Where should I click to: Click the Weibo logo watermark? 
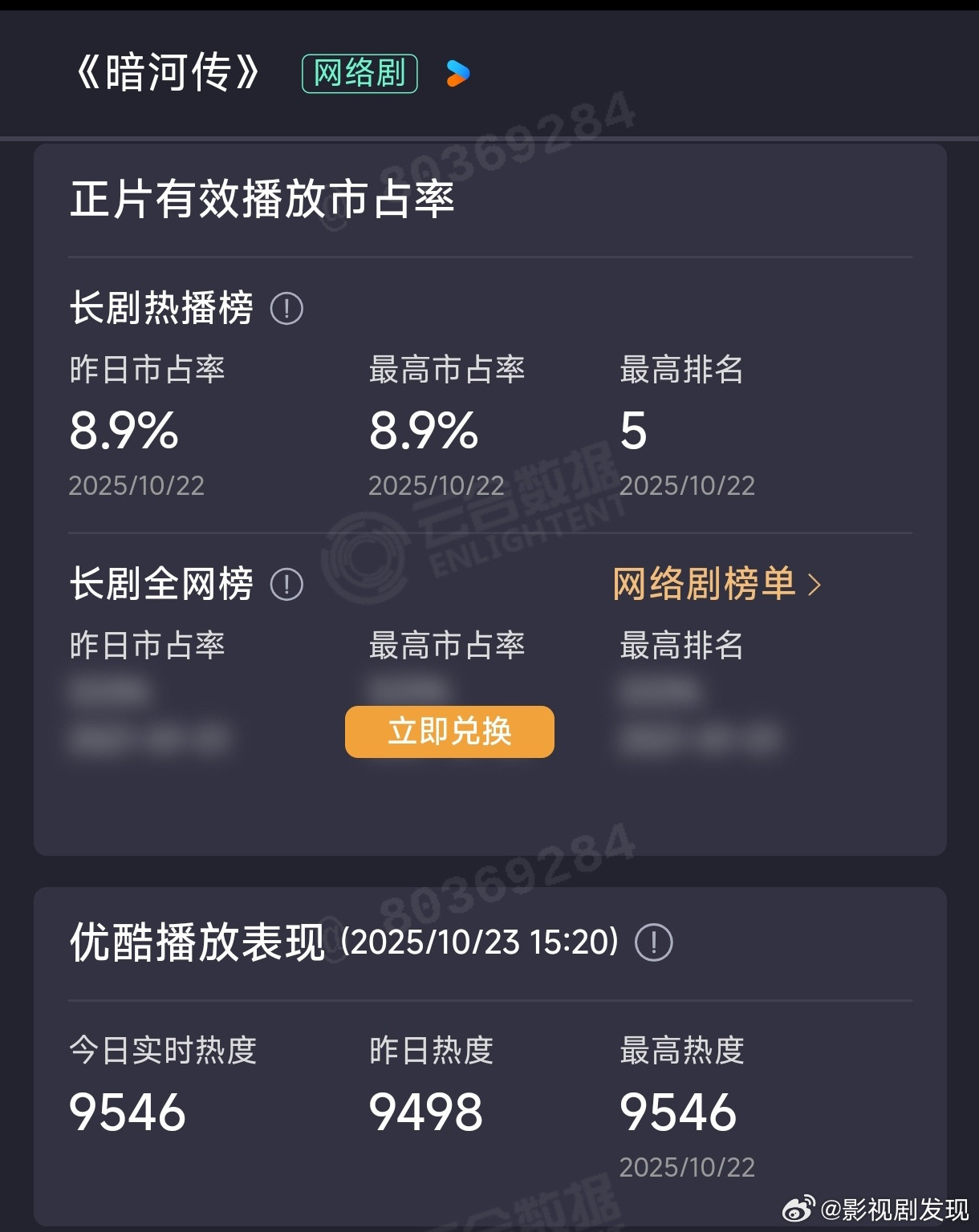pos(799,1207)
